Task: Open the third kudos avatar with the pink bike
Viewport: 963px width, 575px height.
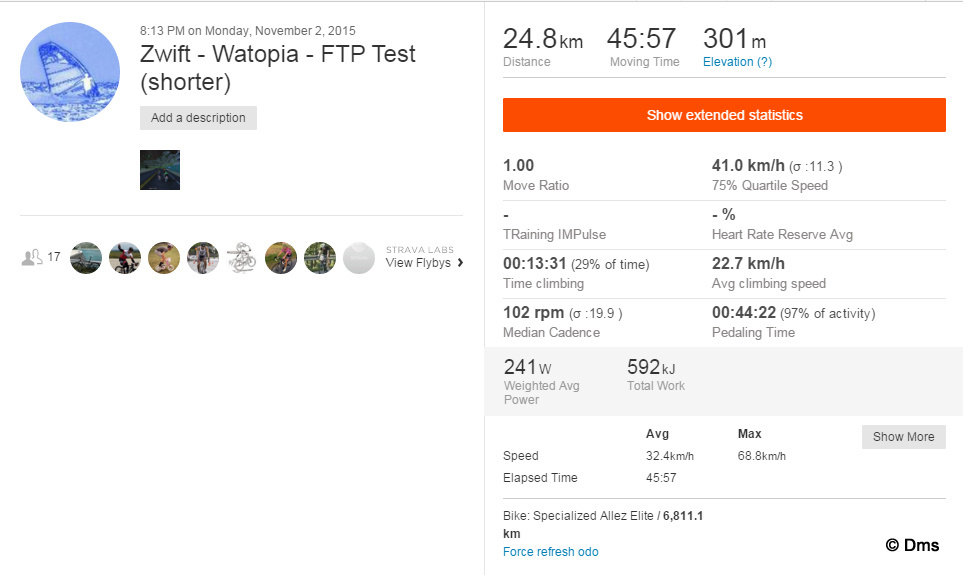Action: coord(164,258)
